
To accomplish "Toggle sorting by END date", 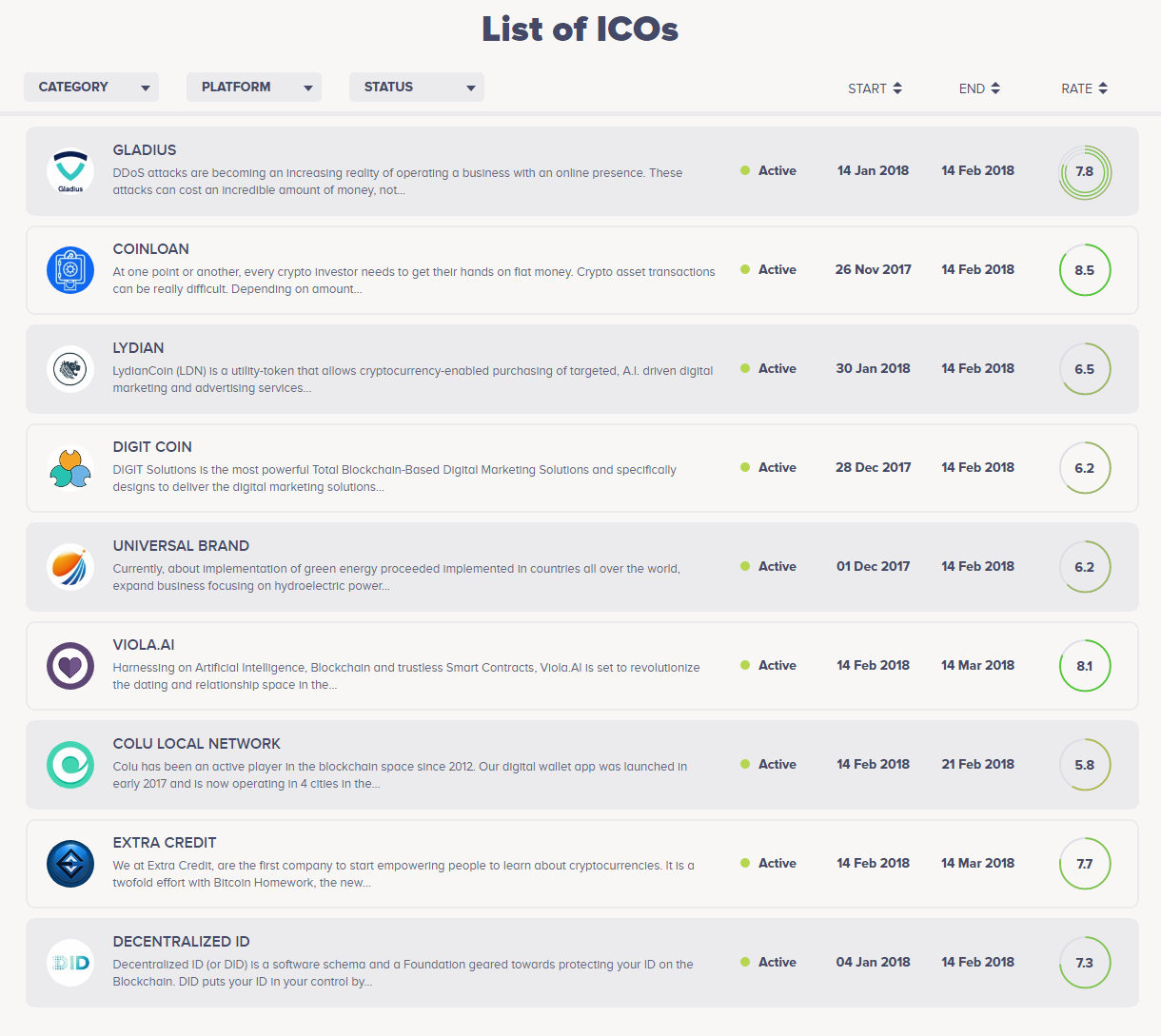I will click(x=978, y=88).
